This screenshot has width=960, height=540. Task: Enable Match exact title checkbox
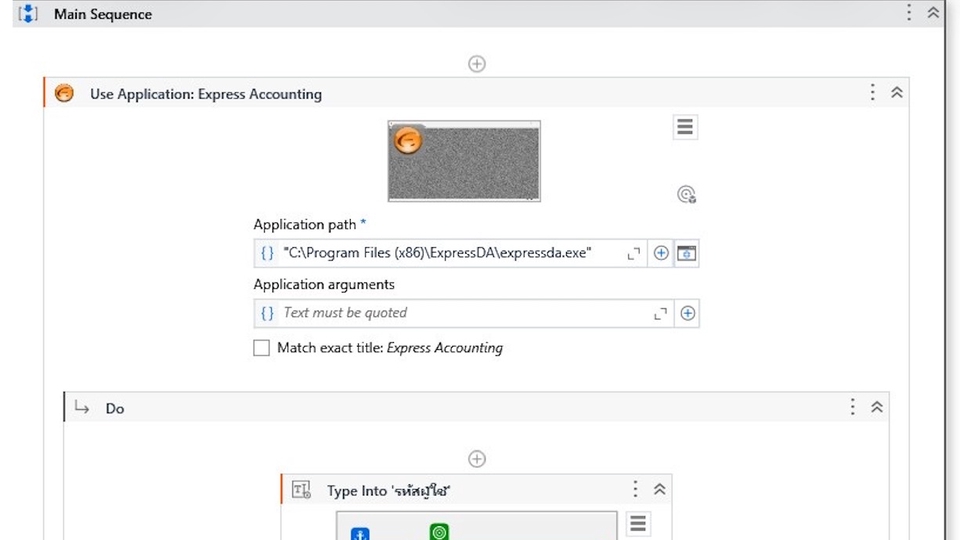pos(262,348)
